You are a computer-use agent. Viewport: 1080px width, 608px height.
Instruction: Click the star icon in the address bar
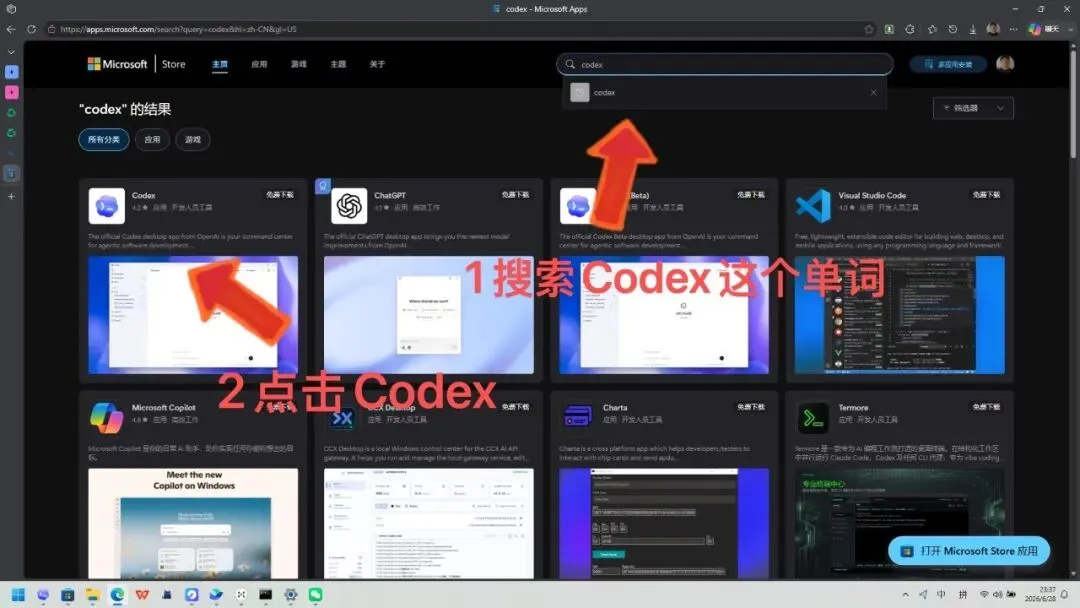(x=869, y=29)
